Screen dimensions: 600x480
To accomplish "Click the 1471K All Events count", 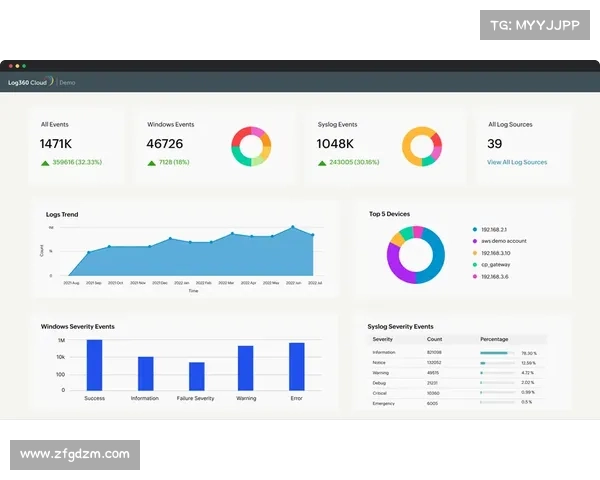I will (x=58, y=144).
